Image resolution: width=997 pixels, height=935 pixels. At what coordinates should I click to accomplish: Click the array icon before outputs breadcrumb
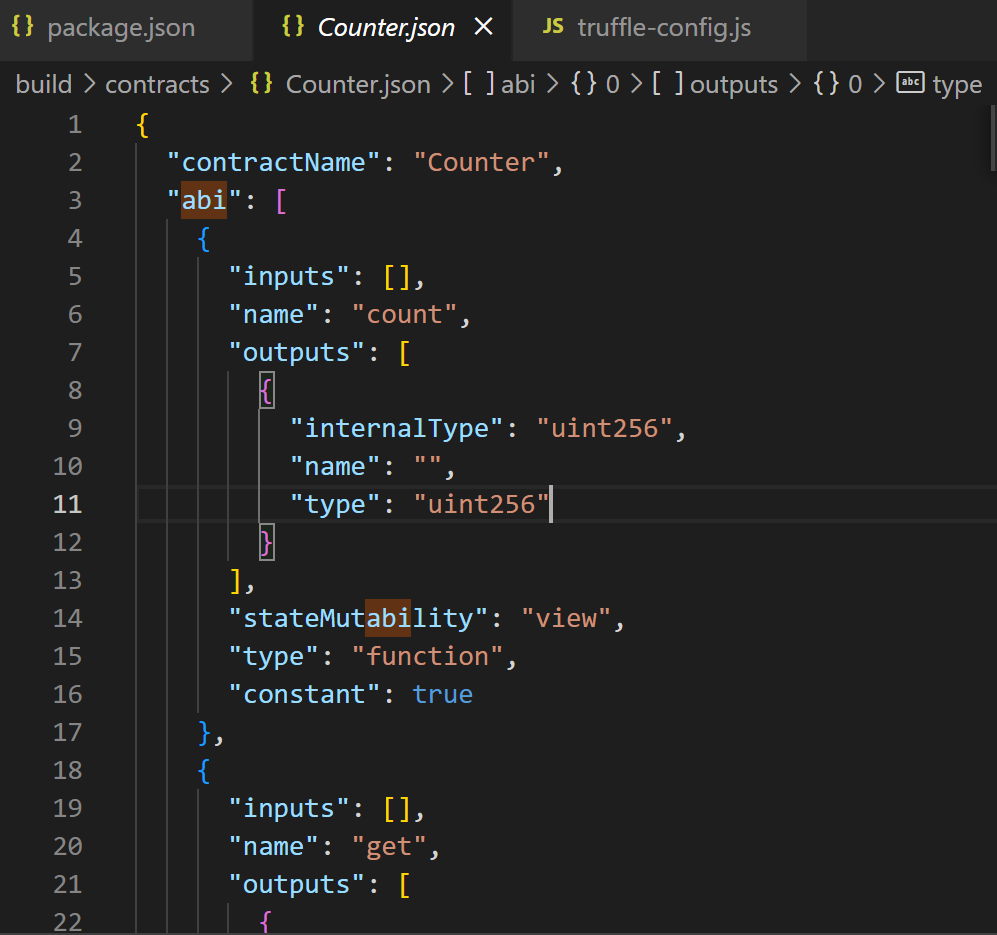(x=668, y=83)
